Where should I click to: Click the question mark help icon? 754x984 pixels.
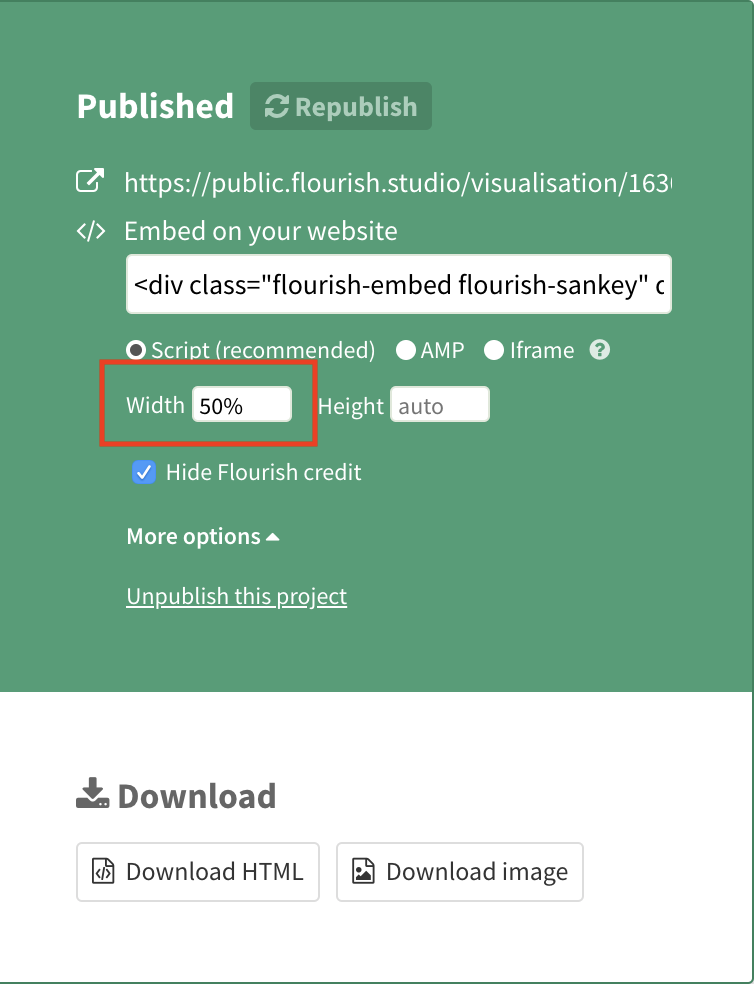pos(598,350)
